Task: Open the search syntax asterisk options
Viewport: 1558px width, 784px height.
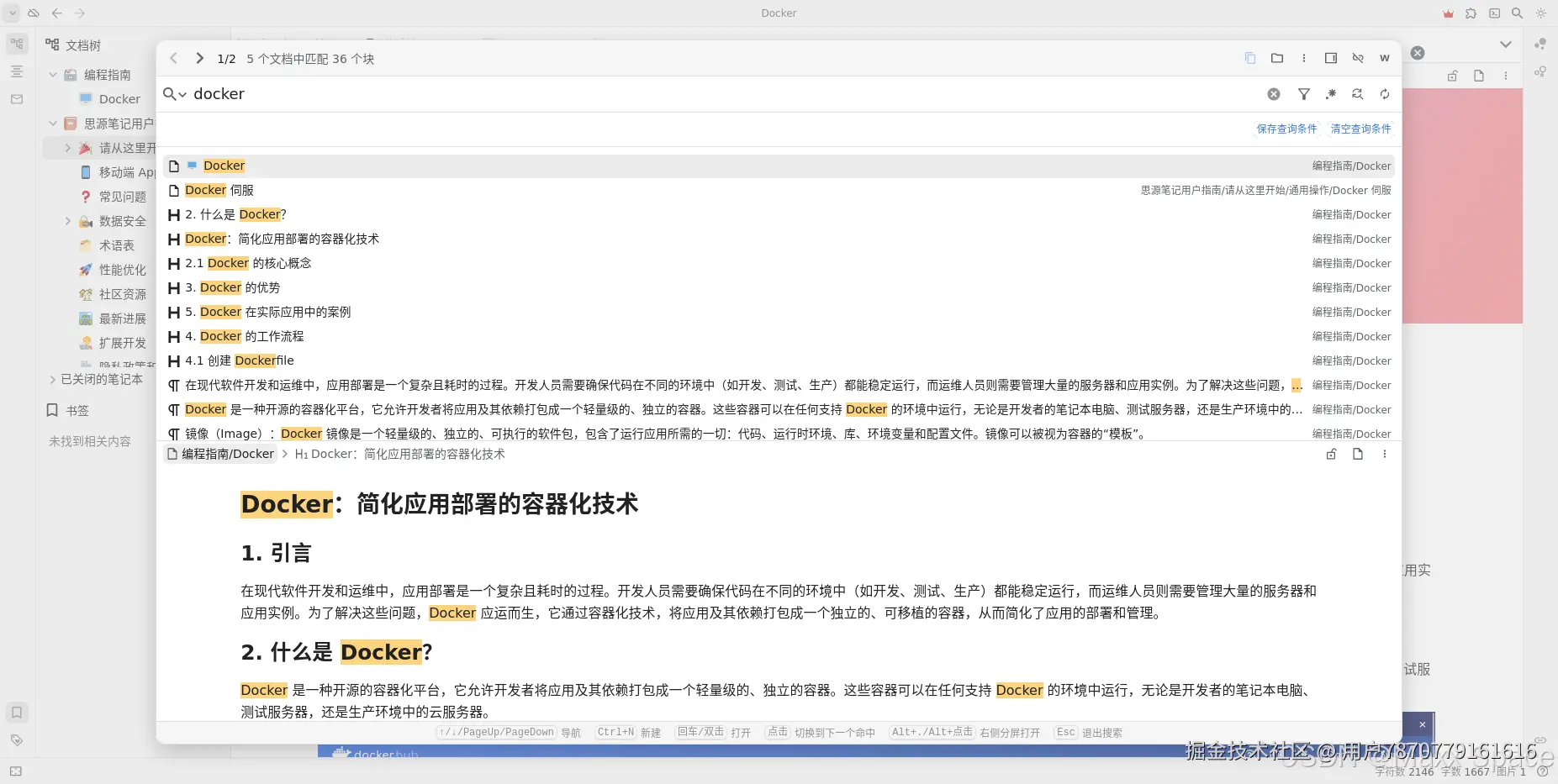Action: click(1331, 94)
